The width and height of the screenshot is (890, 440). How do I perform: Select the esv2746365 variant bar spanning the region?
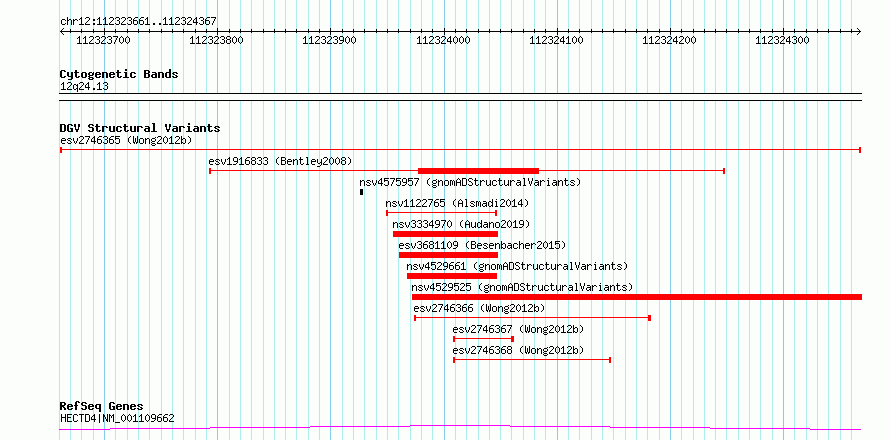click(x=460, y=150)
